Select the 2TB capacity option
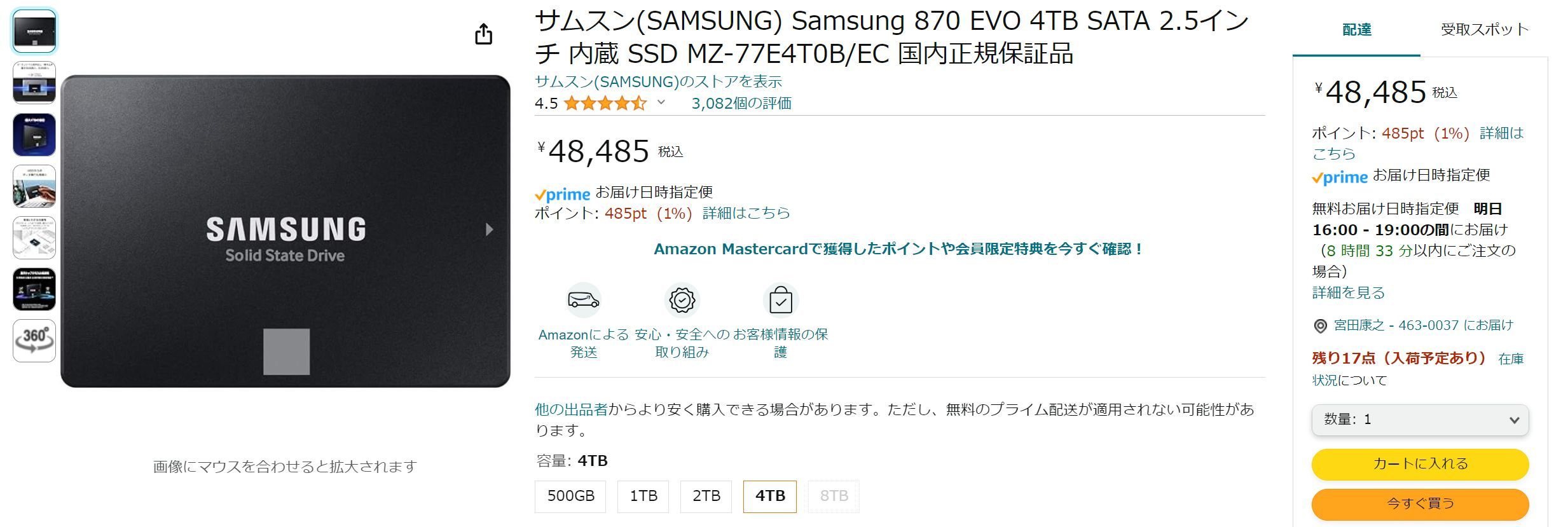 pos(706,496)
